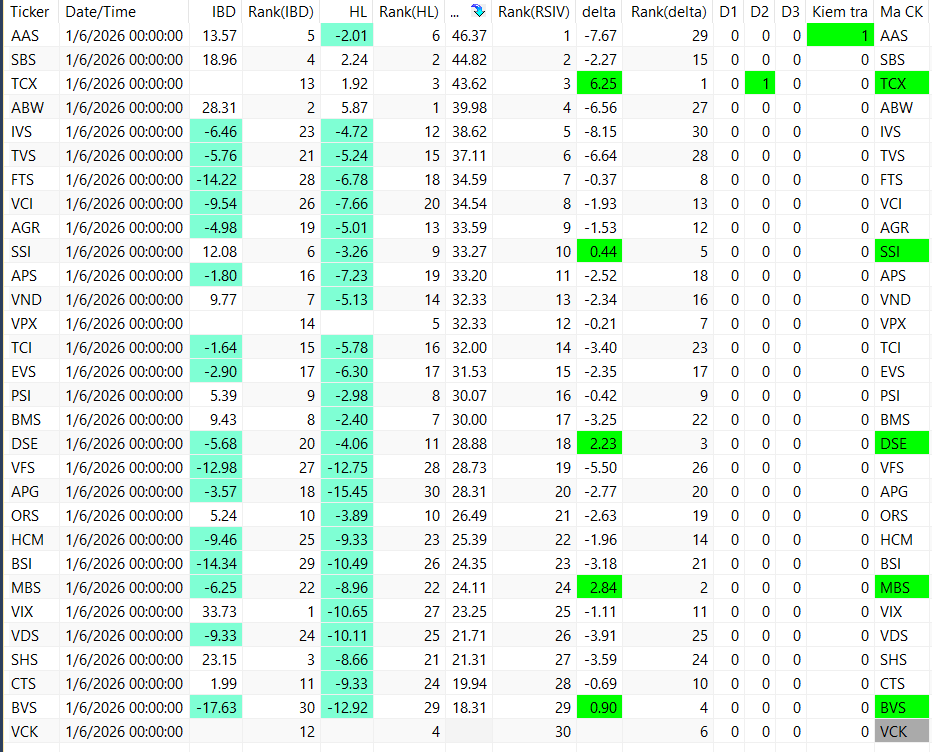The image size is (932, 752).
Task: Click IBD value 33.73 in VIX row
Action: 219,612
